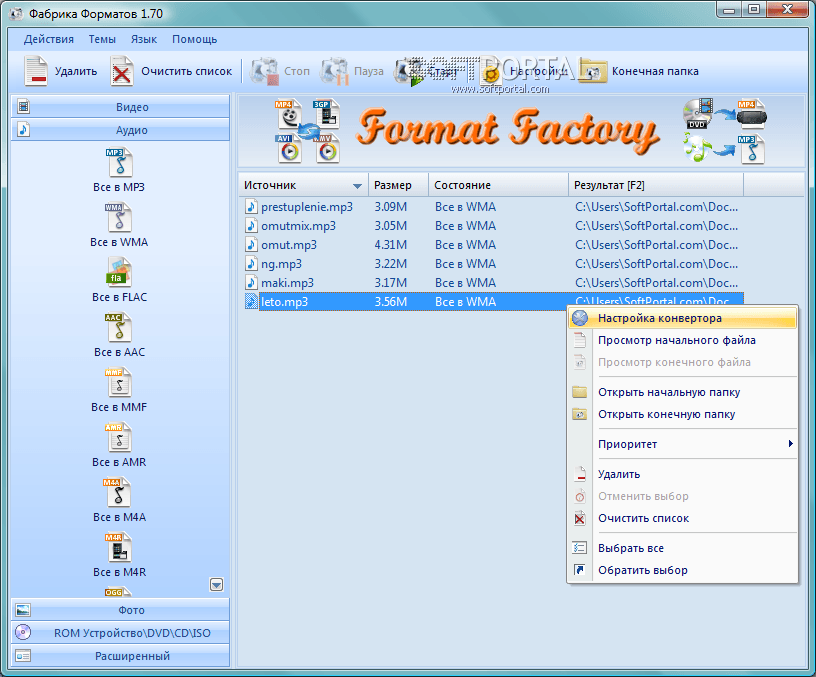
Task: Choose Настройка конвертора in context menu
Action: [682, 318]
